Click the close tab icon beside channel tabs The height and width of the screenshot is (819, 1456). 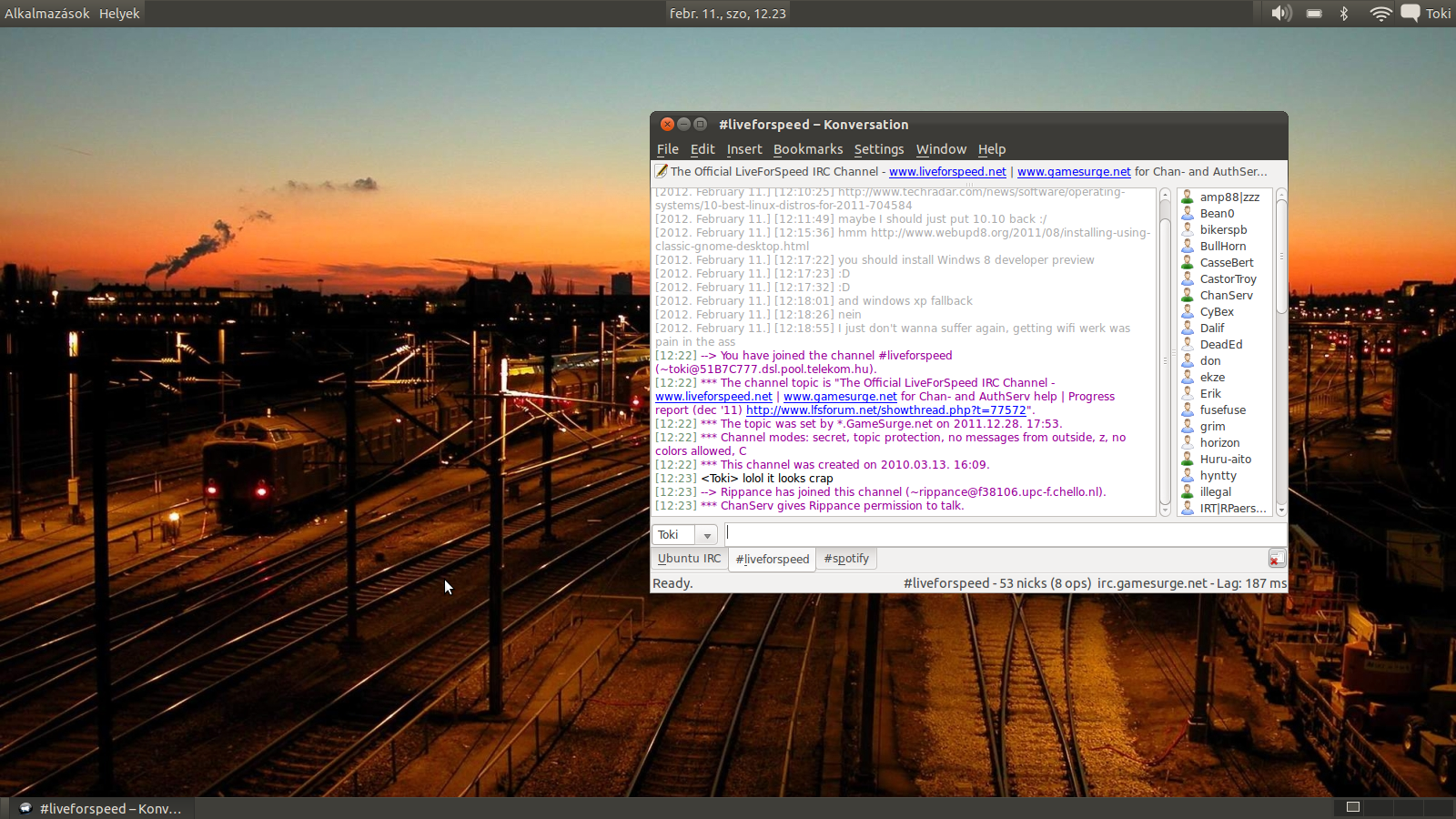point(1277,559)
